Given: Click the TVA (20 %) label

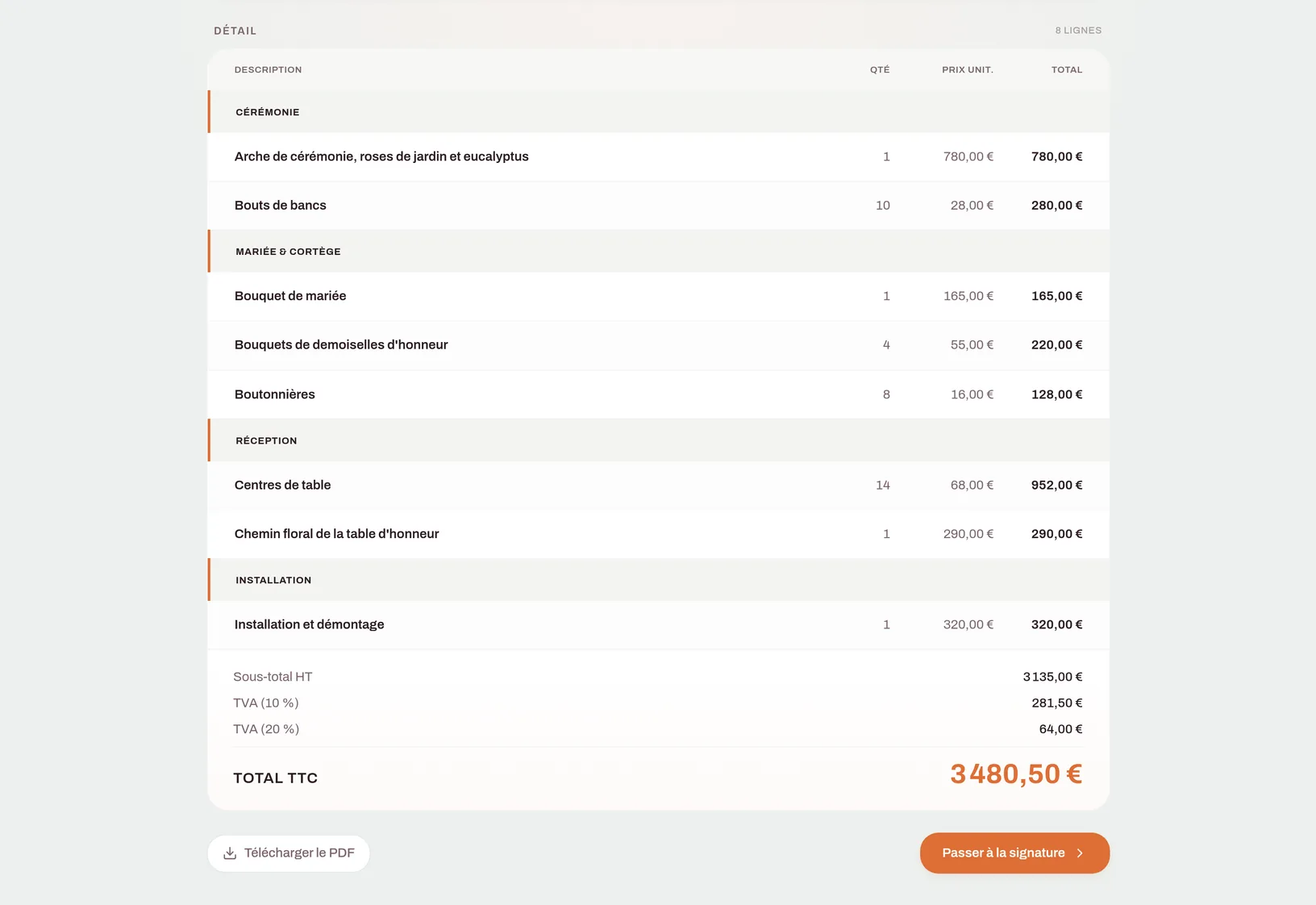Looking at the screenshot, I should [x=266, y=729].
